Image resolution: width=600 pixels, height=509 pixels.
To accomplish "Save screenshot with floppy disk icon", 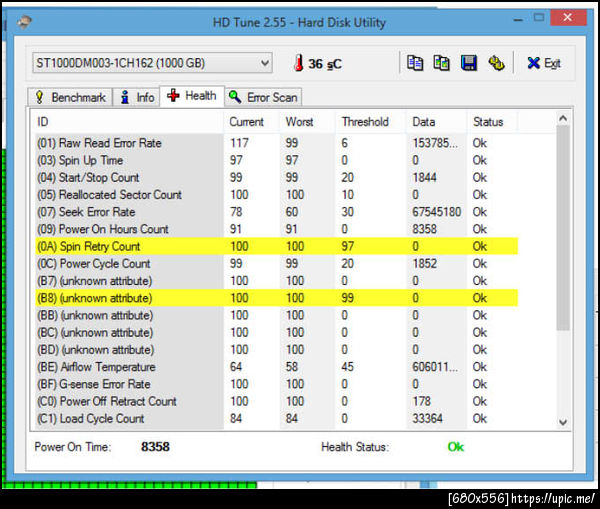I will pyautogui.click(x=469, y=63).
